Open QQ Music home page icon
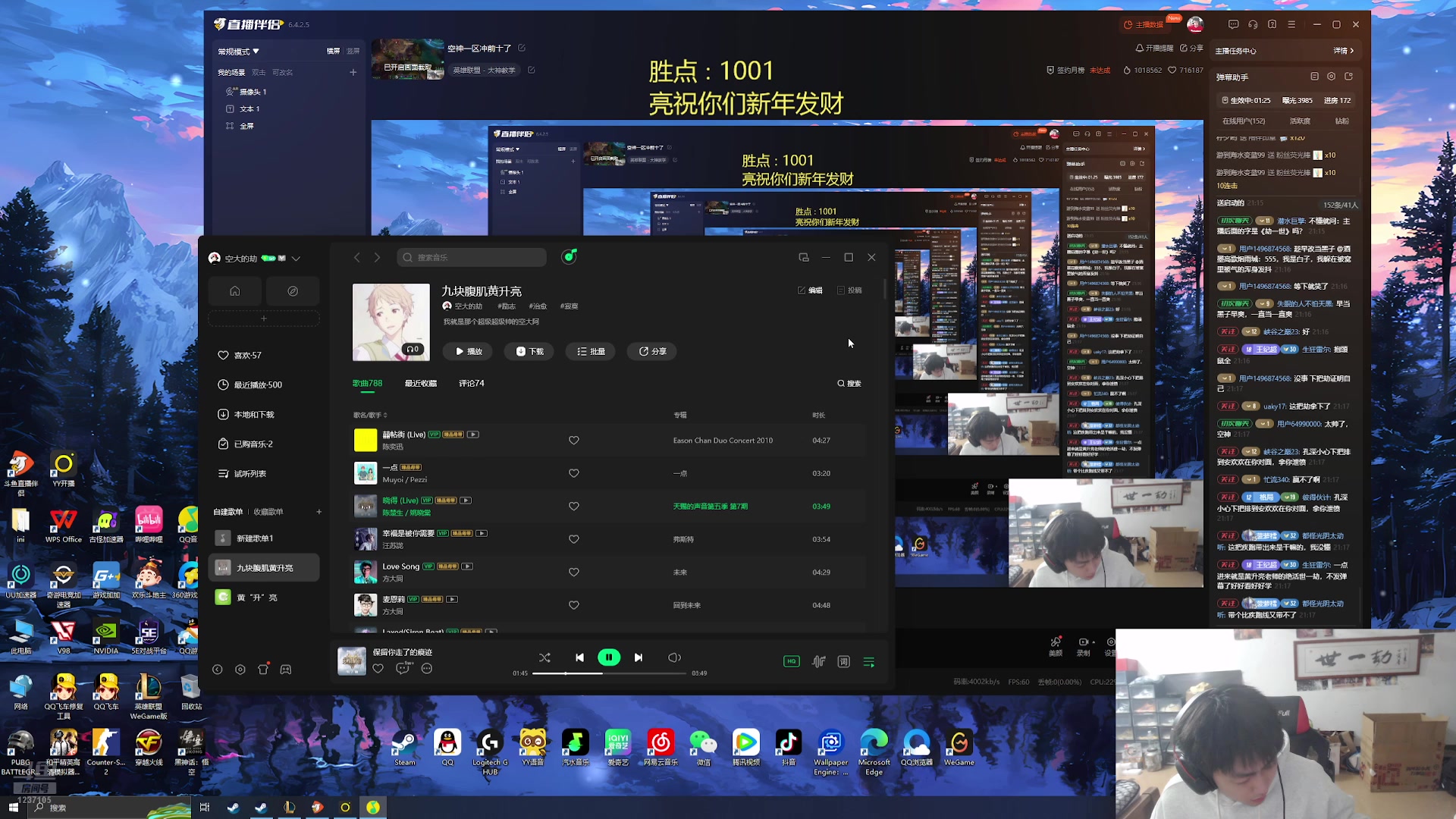The image size is (1456, 819). pyautogui.click(x=235, y=291)
